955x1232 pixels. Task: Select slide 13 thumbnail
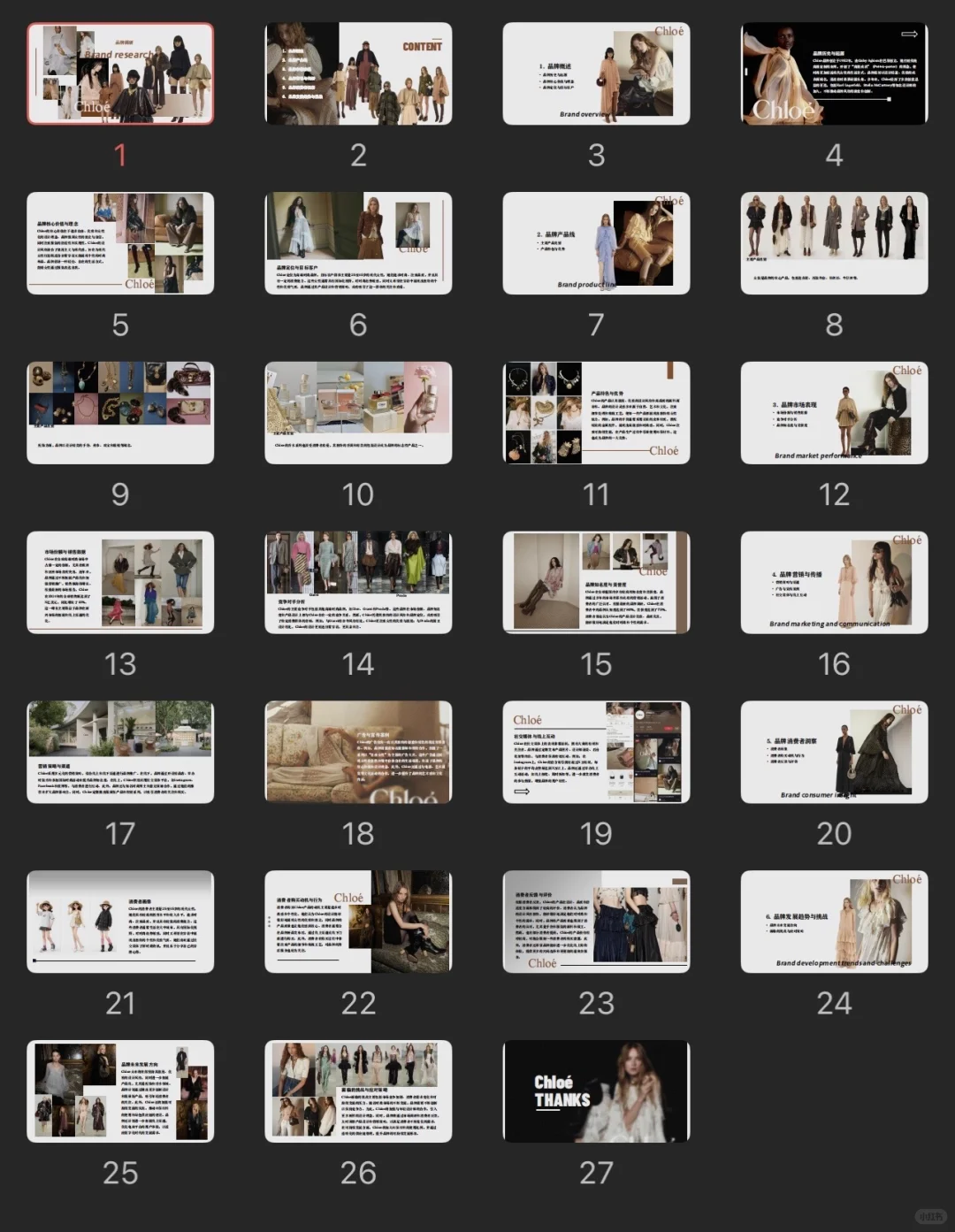tap(120, 582)
